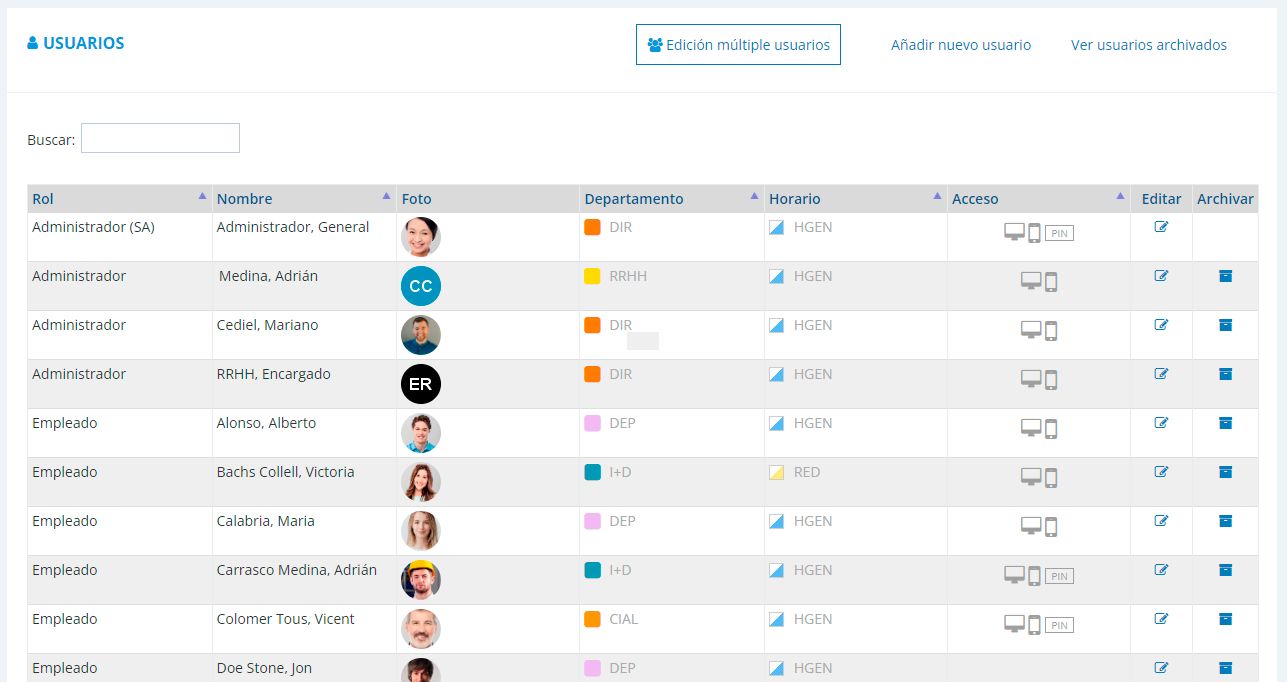Click PIN access icon for Carrasco Medina
Screen dimensions: 1287x682
(1059, 576)
